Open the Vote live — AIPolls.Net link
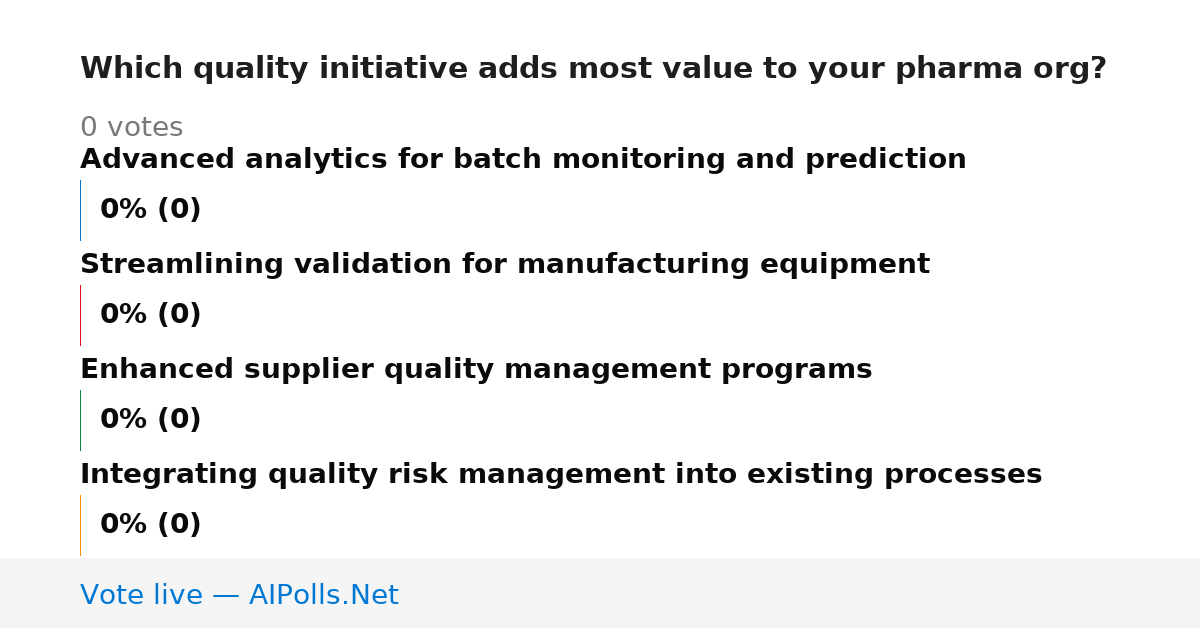The width and height of the screenshot is (1200, 628). 239,596
